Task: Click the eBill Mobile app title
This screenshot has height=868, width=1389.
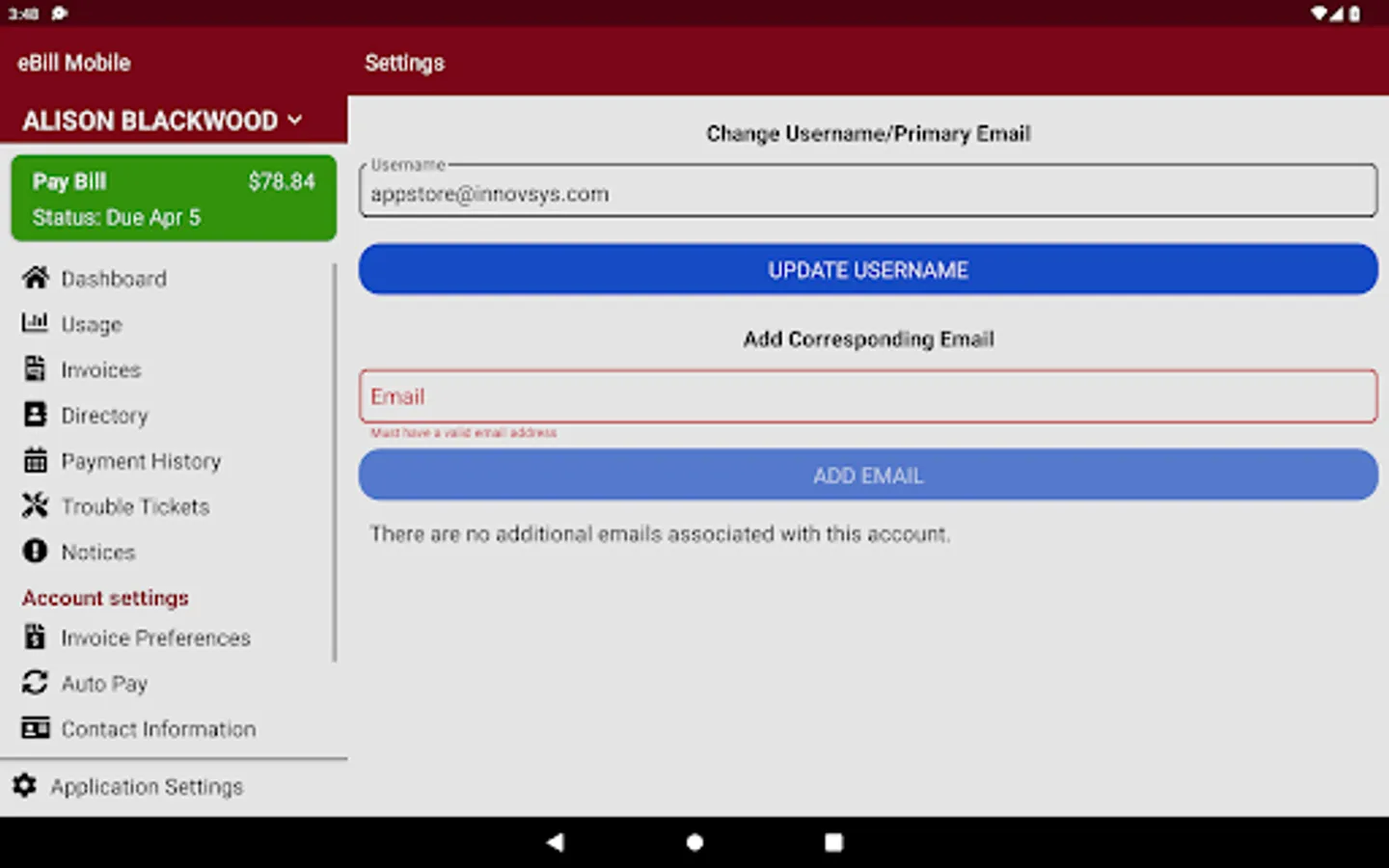Action: [x=74, y=63]
